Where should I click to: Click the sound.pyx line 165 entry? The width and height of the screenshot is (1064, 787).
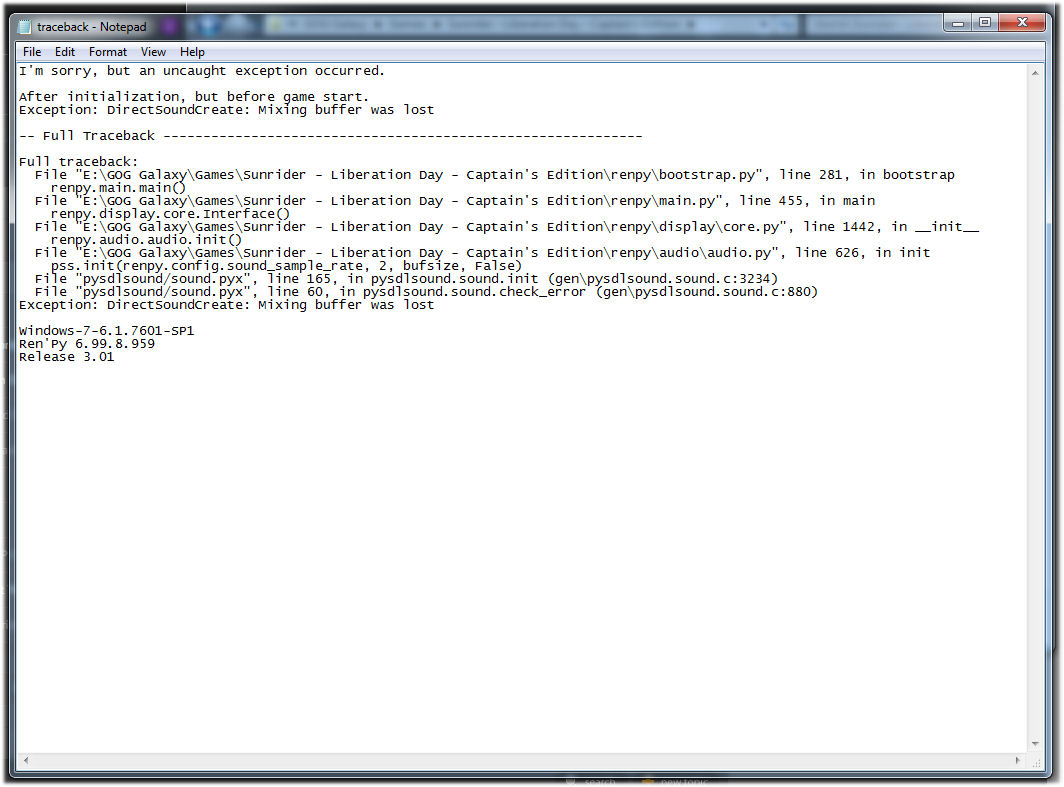(x=406, y=279)
